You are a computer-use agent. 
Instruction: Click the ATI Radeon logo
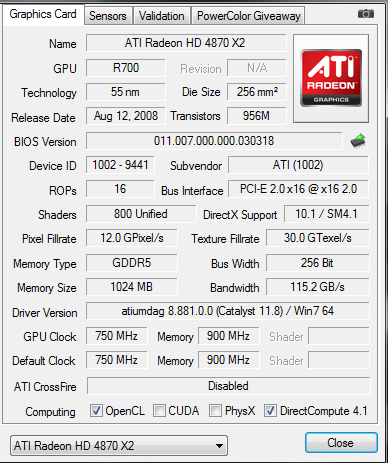pos(331,78)
